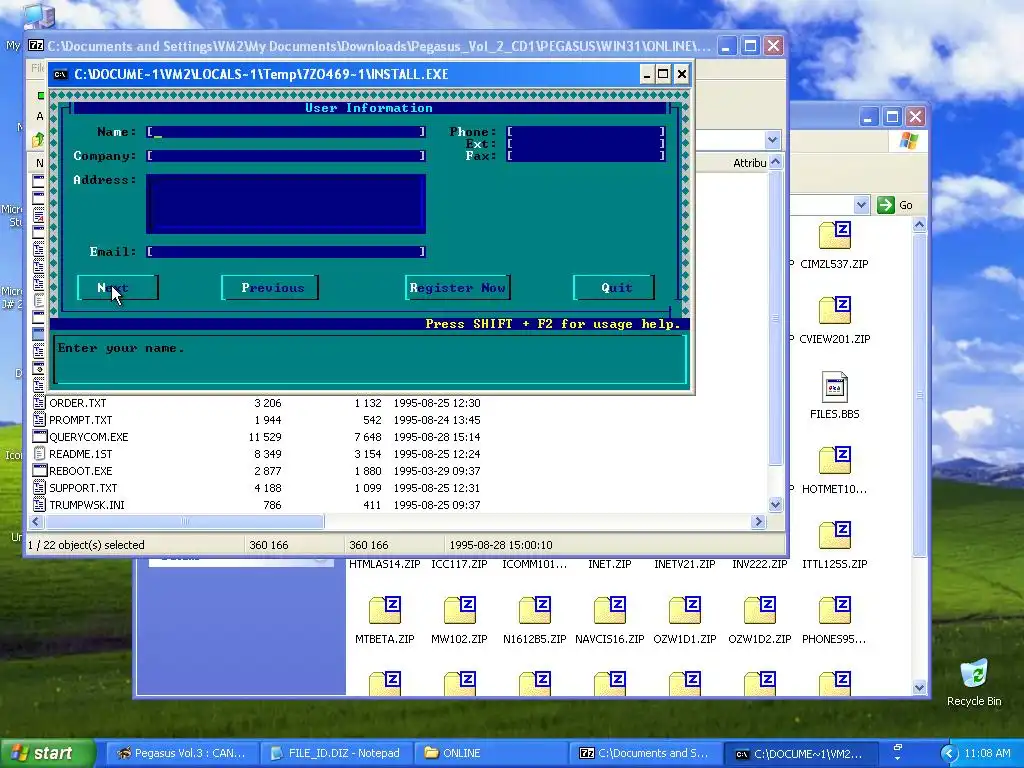Click the Go button in Explorer
Viewport: 1024px width, 768px height.
895,205
